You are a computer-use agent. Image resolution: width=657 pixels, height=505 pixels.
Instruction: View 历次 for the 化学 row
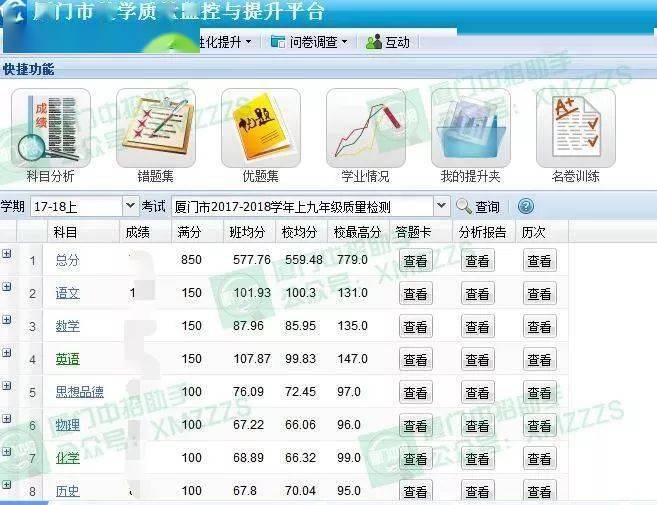pos(539,459)
